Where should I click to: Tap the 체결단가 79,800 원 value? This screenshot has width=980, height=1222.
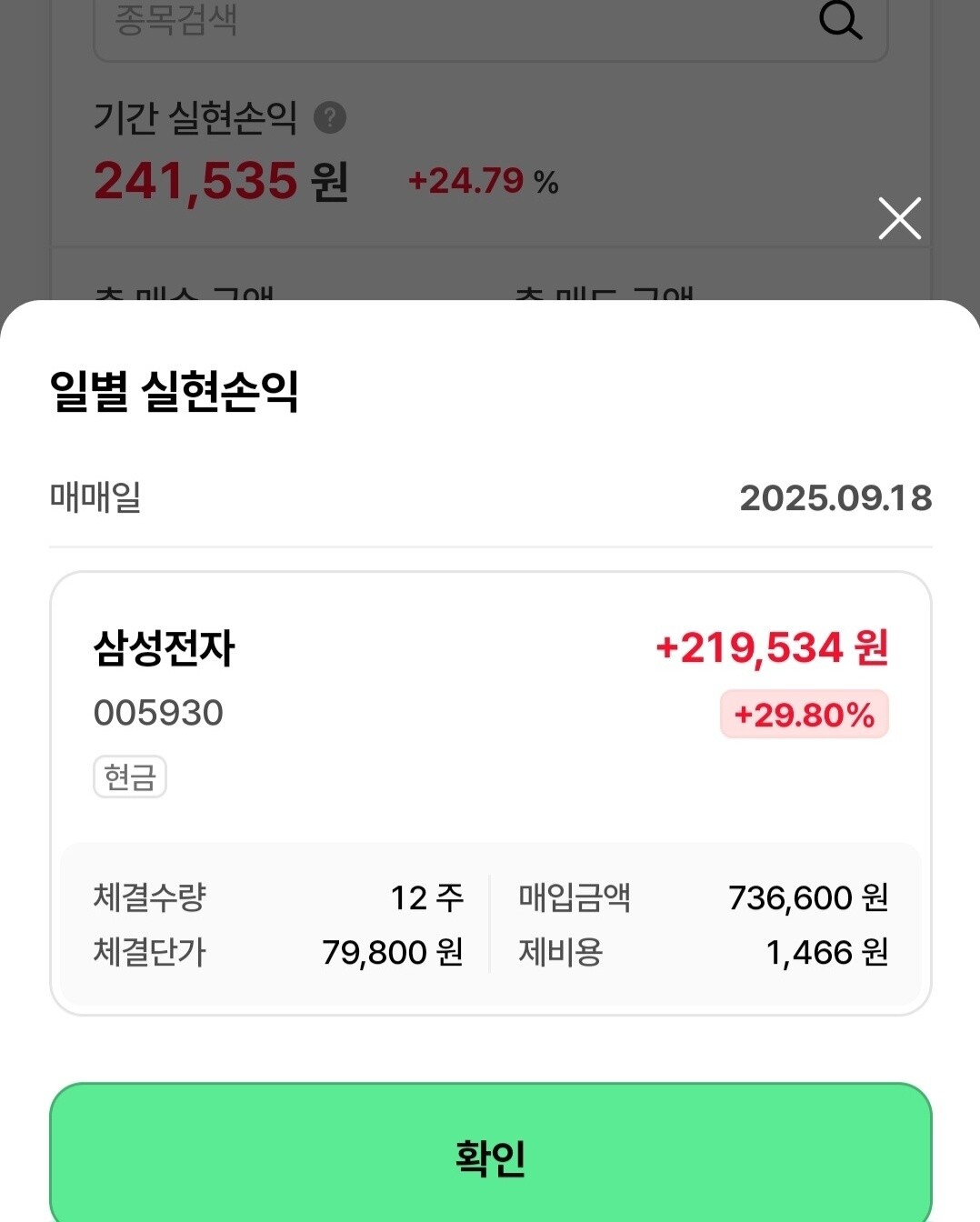(x=393, y=952)
